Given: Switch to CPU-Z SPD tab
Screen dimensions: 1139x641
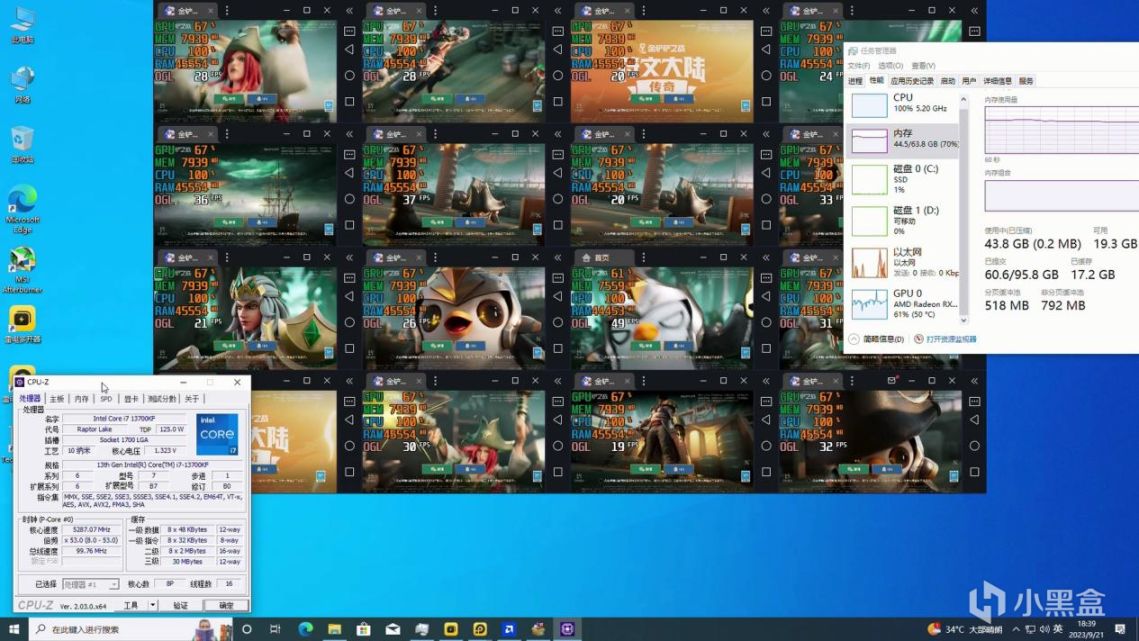Looking at the screenshot, I should 106,399.
